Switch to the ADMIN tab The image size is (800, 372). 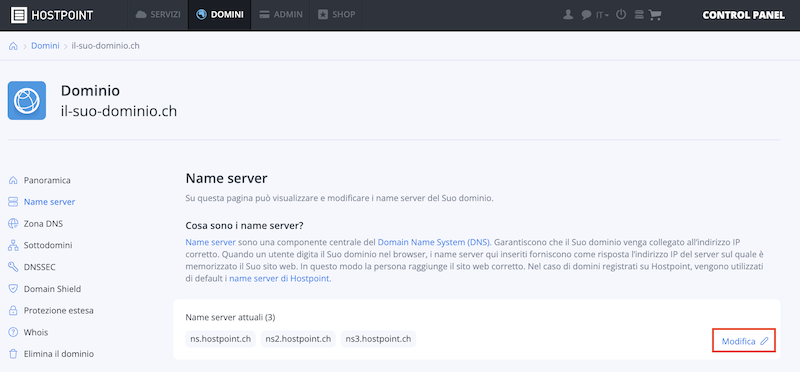pyautogui.click(x=281, y=15)
